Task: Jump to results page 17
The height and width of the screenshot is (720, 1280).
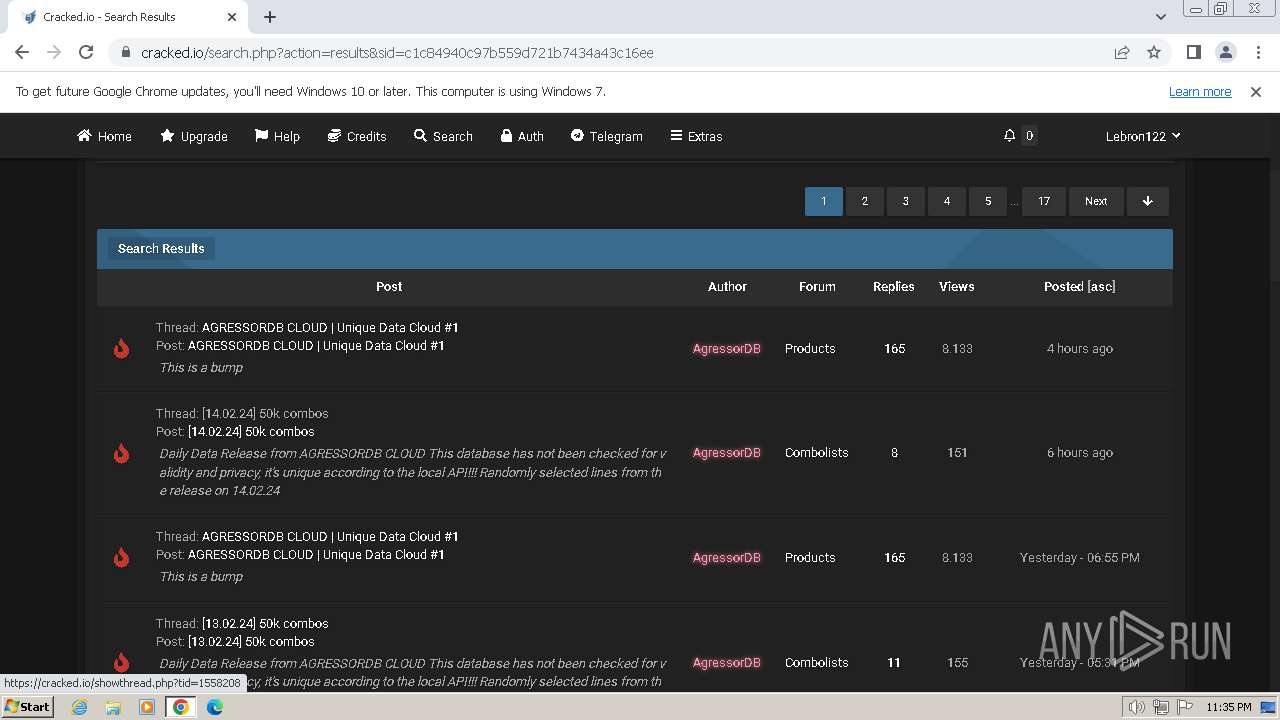Action: 1044,201
